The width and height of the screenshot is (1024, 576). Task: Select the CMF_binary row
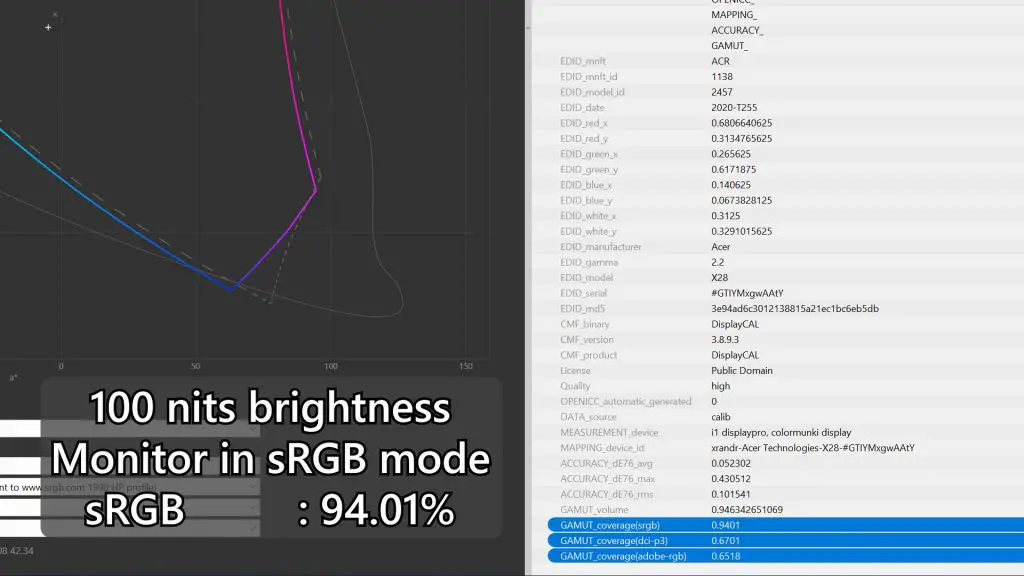[780, 324]
